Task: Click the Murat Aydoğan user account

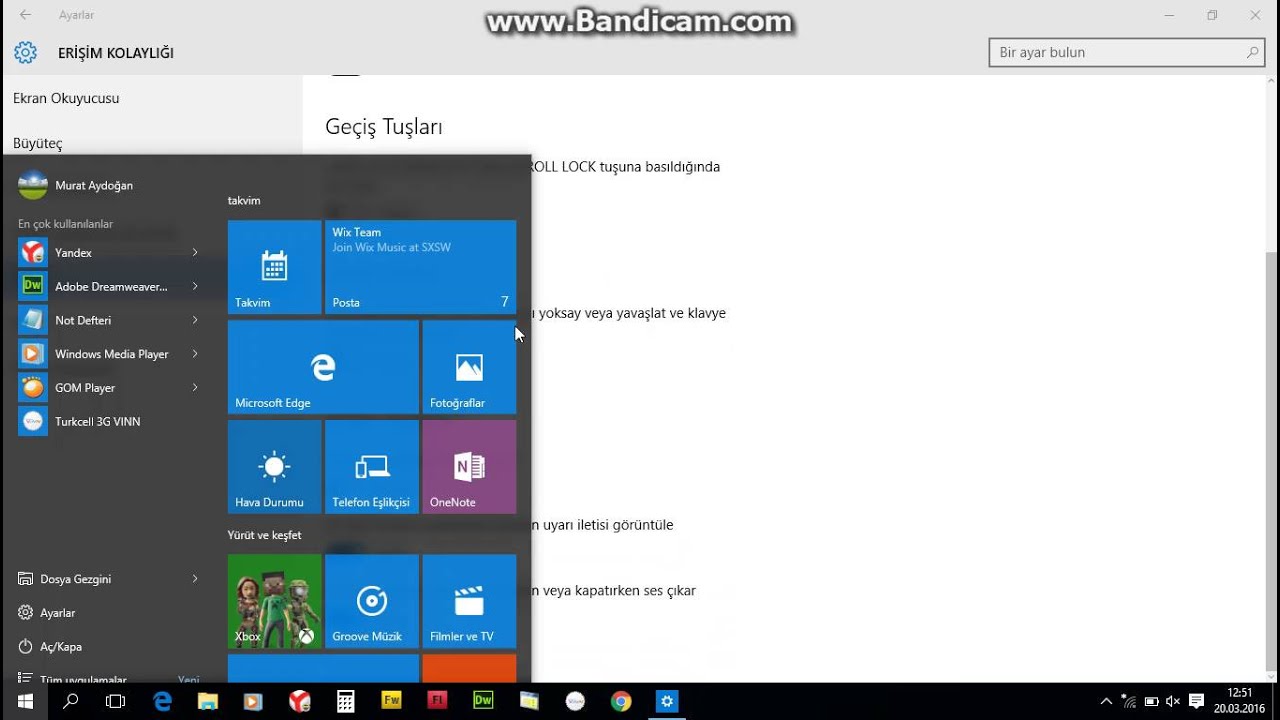Action: 76,185
